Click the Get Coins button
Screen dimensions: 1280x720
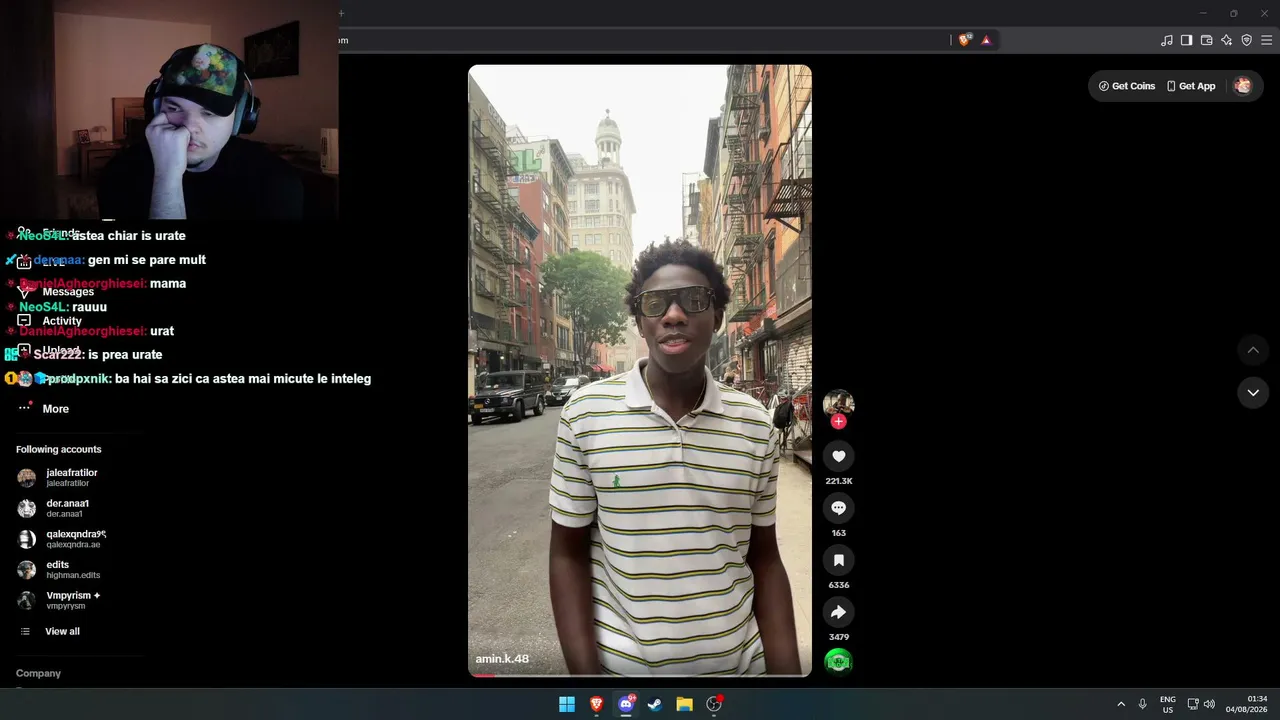pyautogui.click(x=1127, y=86)
